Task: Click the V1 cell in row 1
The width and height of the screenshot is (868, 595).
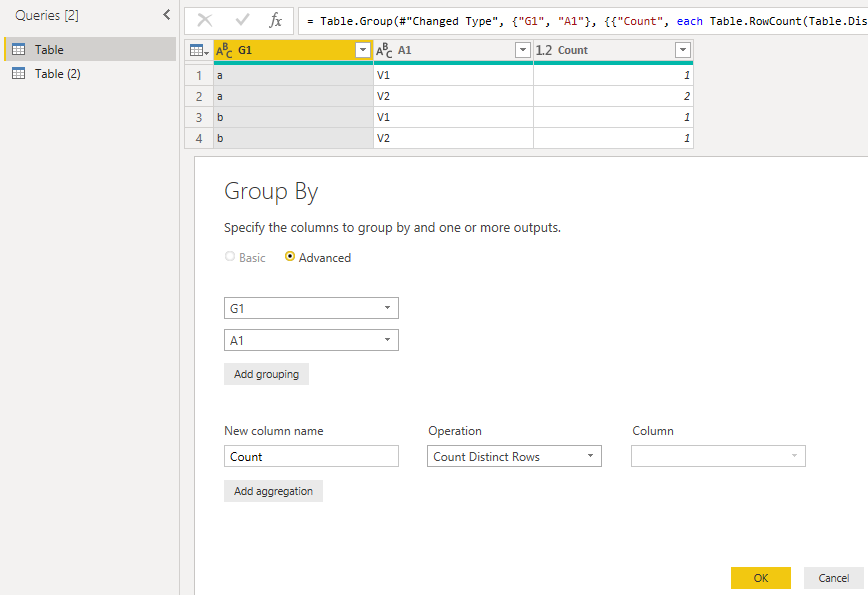Action: (x=453, y=75)
